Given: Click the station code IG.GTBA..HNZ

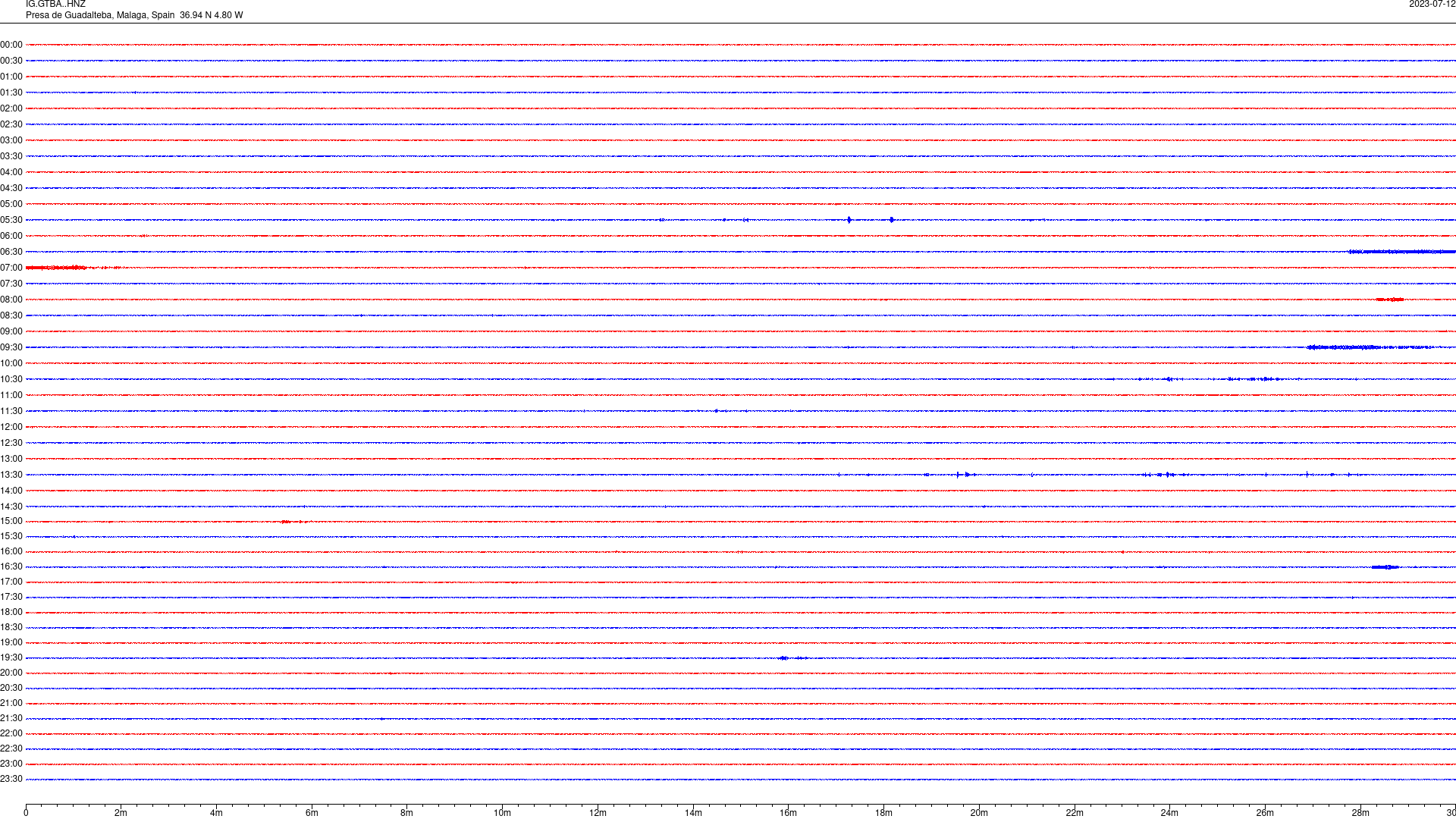Looking at the screenshot, I should click(x=55, y=5).
